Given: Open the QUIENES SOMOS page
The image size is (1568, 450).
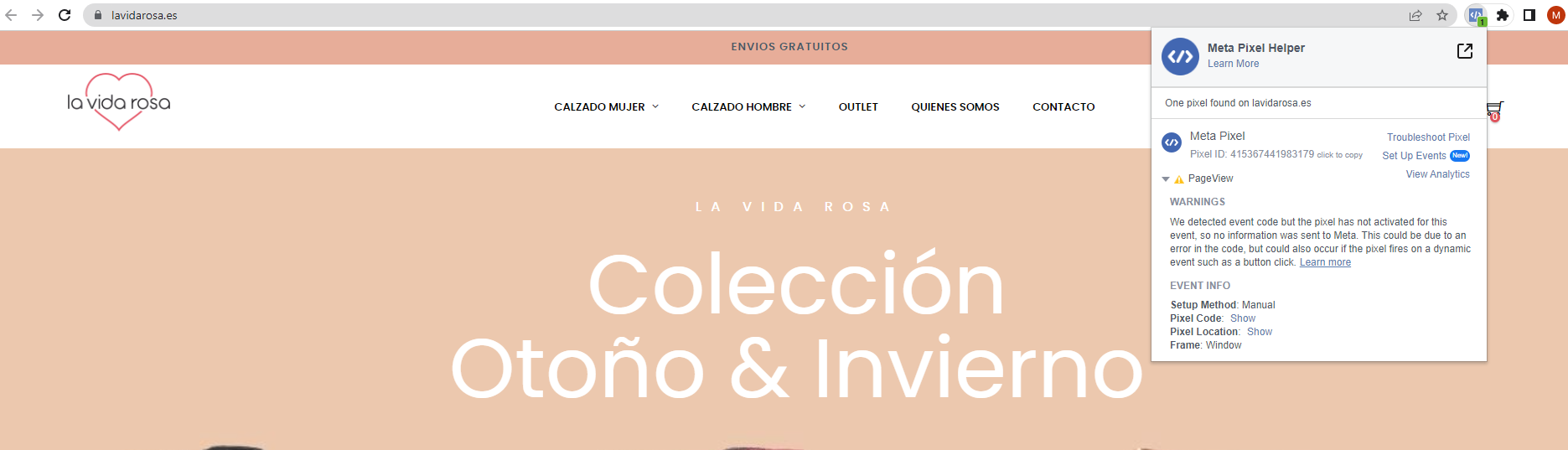Looking at the screenshot, I should click(955, 106).
